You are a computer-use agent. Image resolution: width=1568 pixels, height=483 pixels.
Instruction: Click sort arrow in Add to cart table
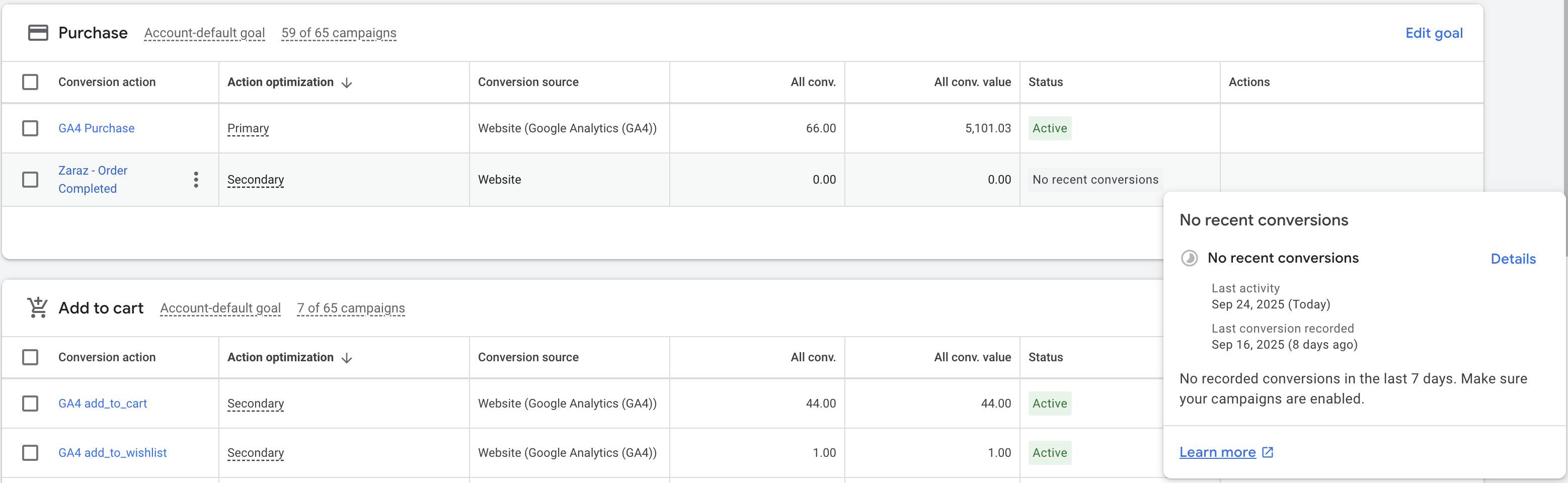click(347, 358)
